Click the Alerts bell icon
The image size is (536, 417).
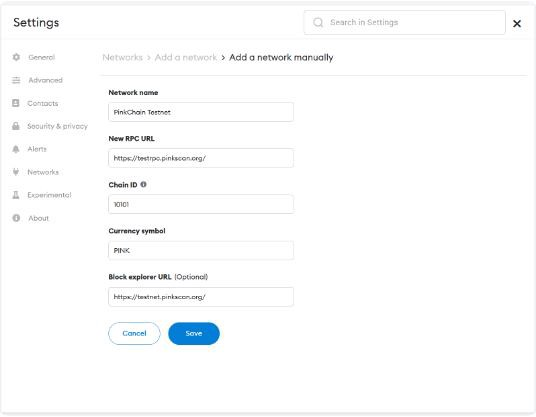pos(16,149)
